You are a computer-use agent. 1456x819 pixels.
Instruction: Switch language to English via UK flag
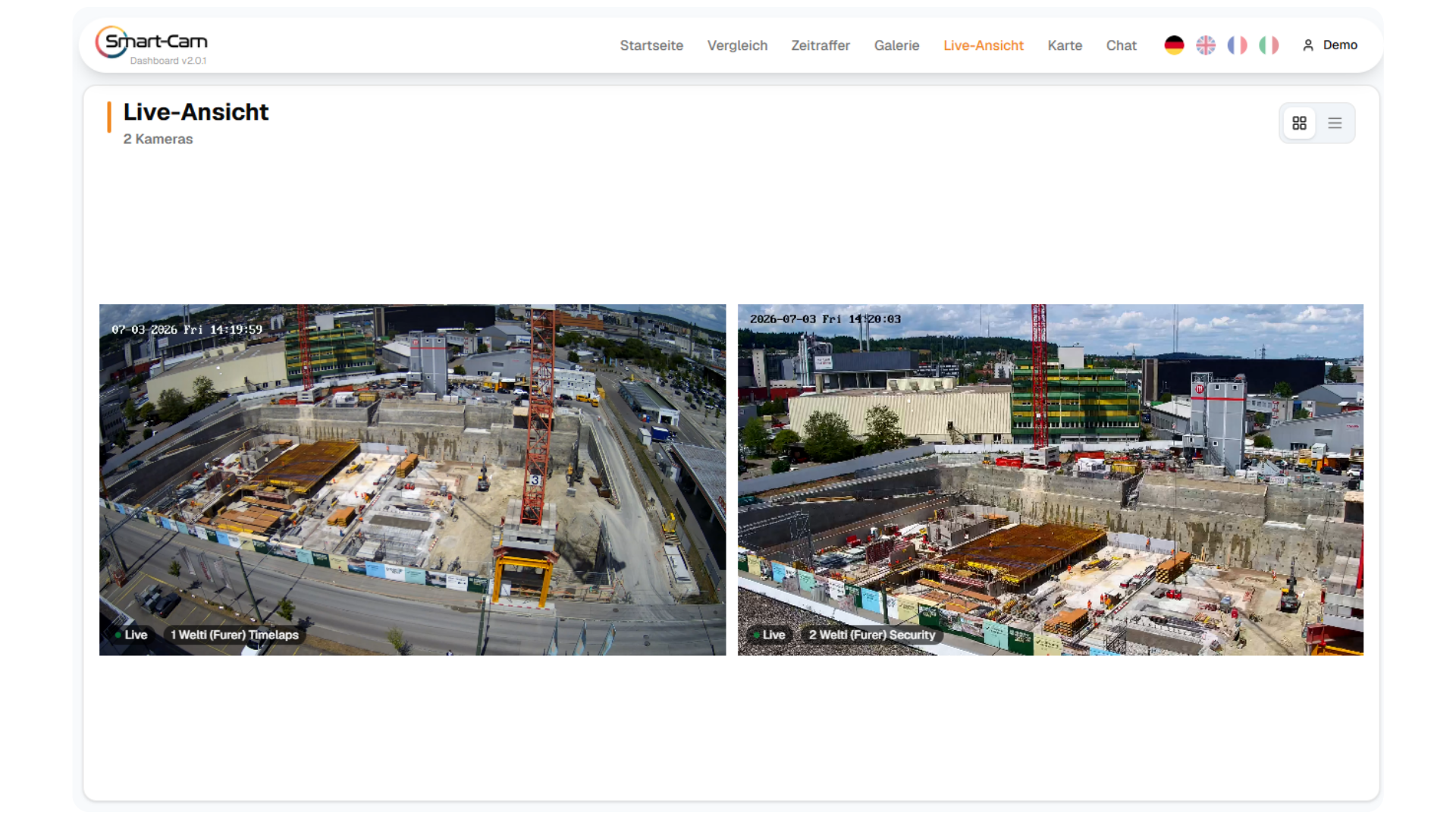coord(1206,45)
